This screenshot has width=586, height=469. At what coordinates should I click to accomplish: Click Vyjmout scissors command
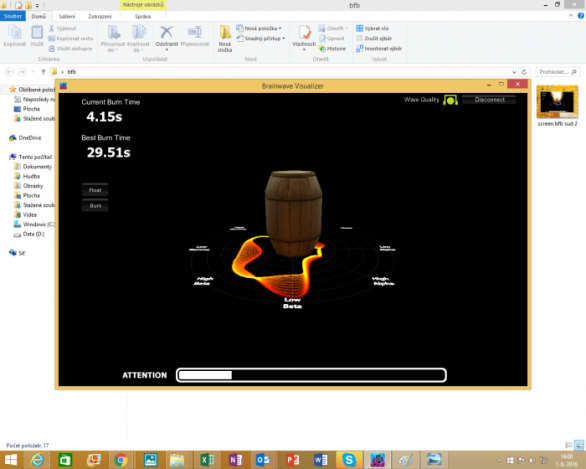pyautogui.click(x=62, y=28)
